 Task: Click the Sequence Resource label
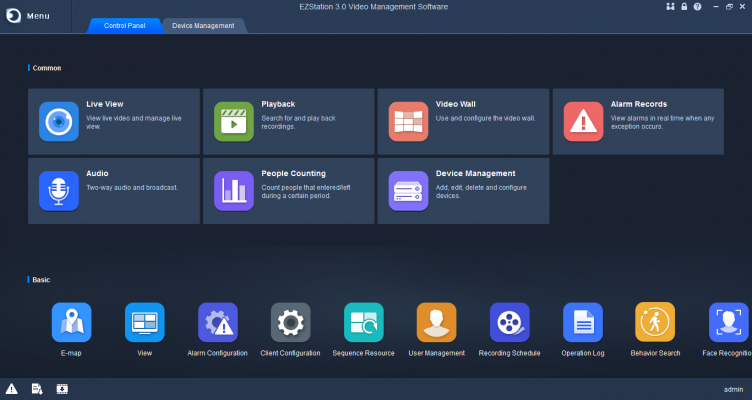coord(364,353)
